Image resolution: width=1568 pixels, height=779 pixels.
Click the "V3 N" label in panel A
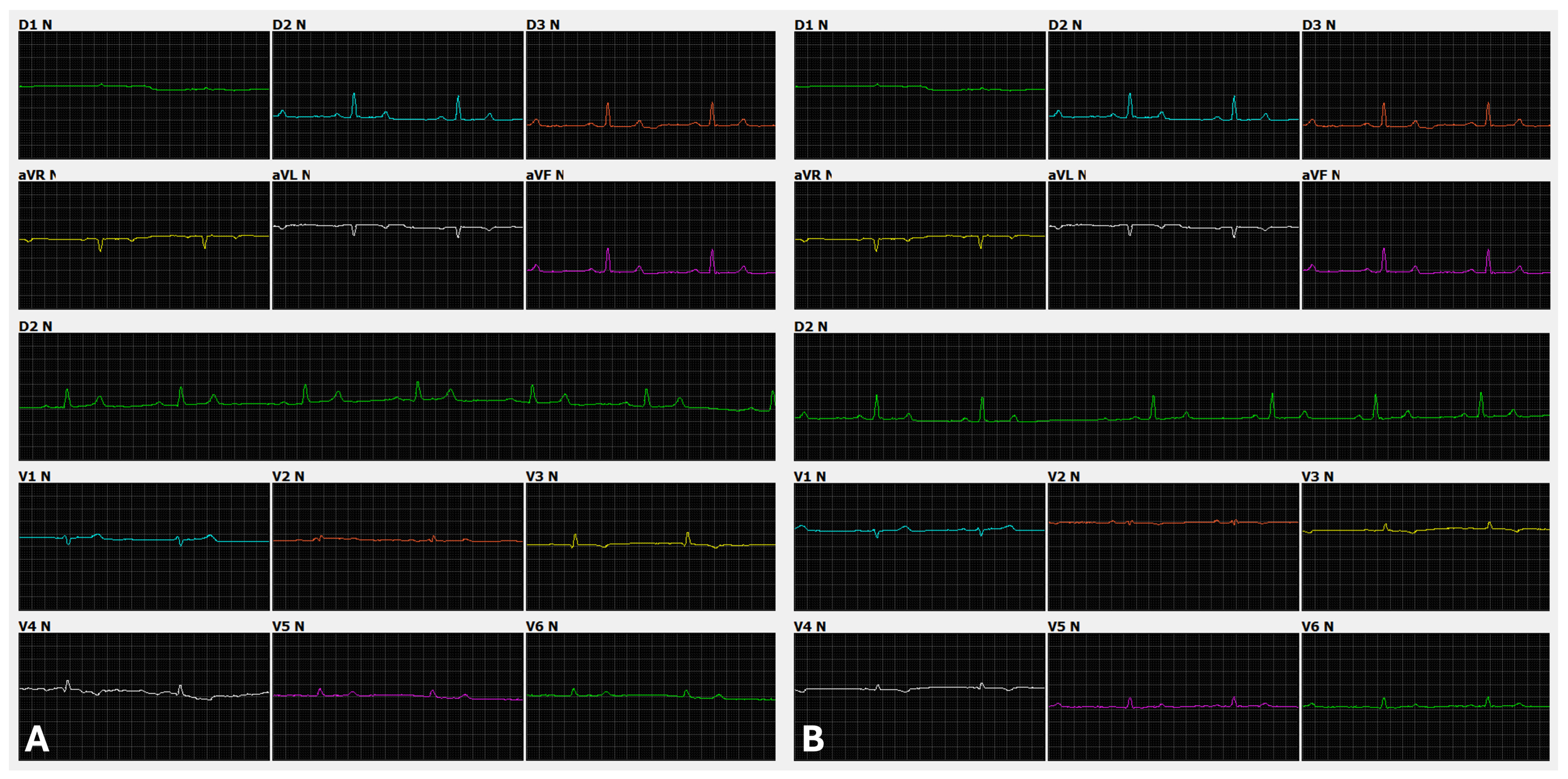(542, 476)
